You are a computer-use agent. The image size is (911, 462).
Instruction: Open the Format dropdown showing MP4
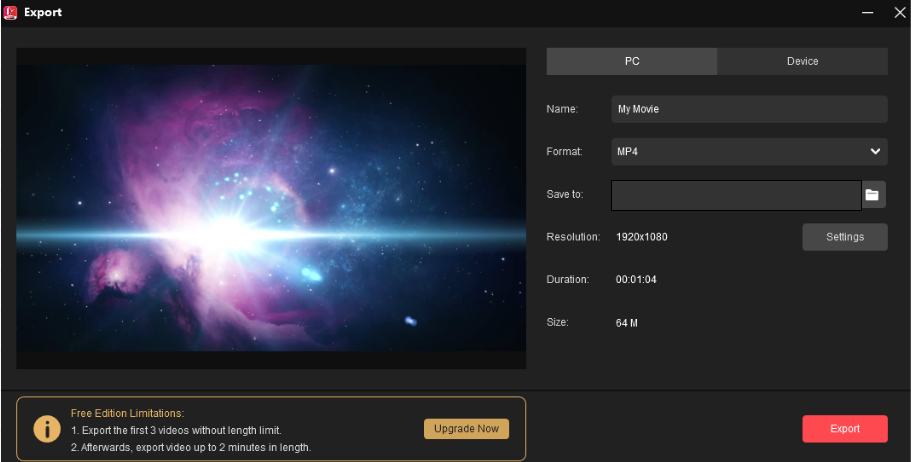[x=749, y=152]
